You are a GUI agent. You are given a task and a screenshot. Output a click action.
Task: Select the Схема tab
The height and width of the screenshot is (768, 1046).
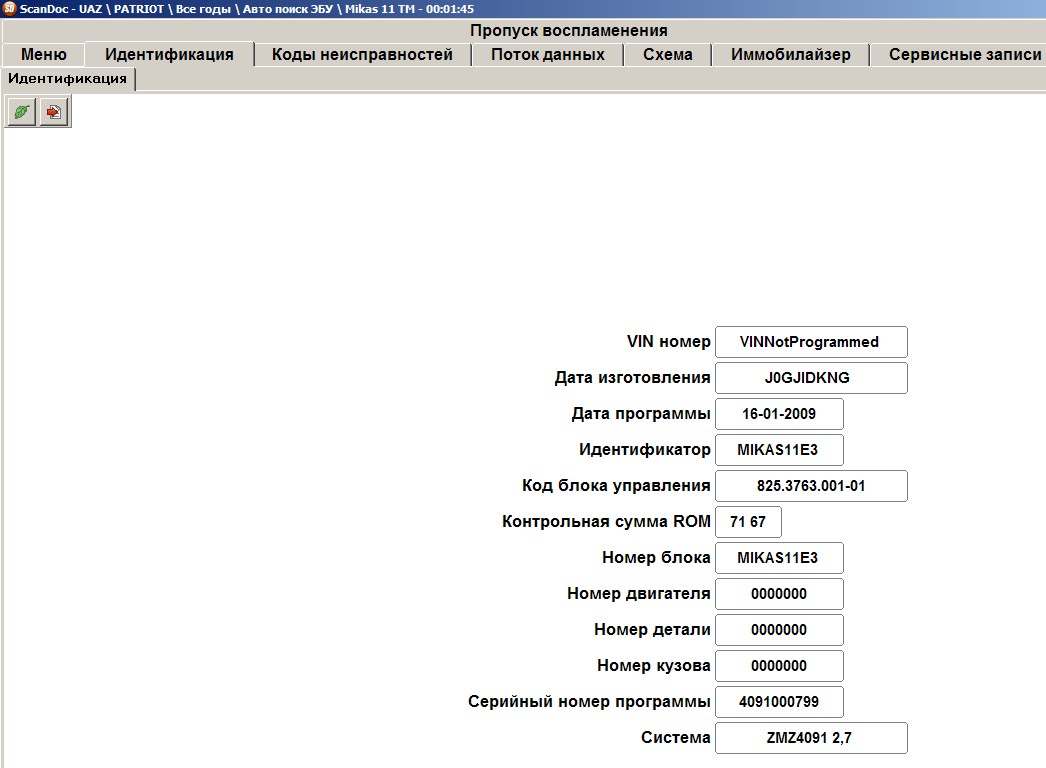667,55
